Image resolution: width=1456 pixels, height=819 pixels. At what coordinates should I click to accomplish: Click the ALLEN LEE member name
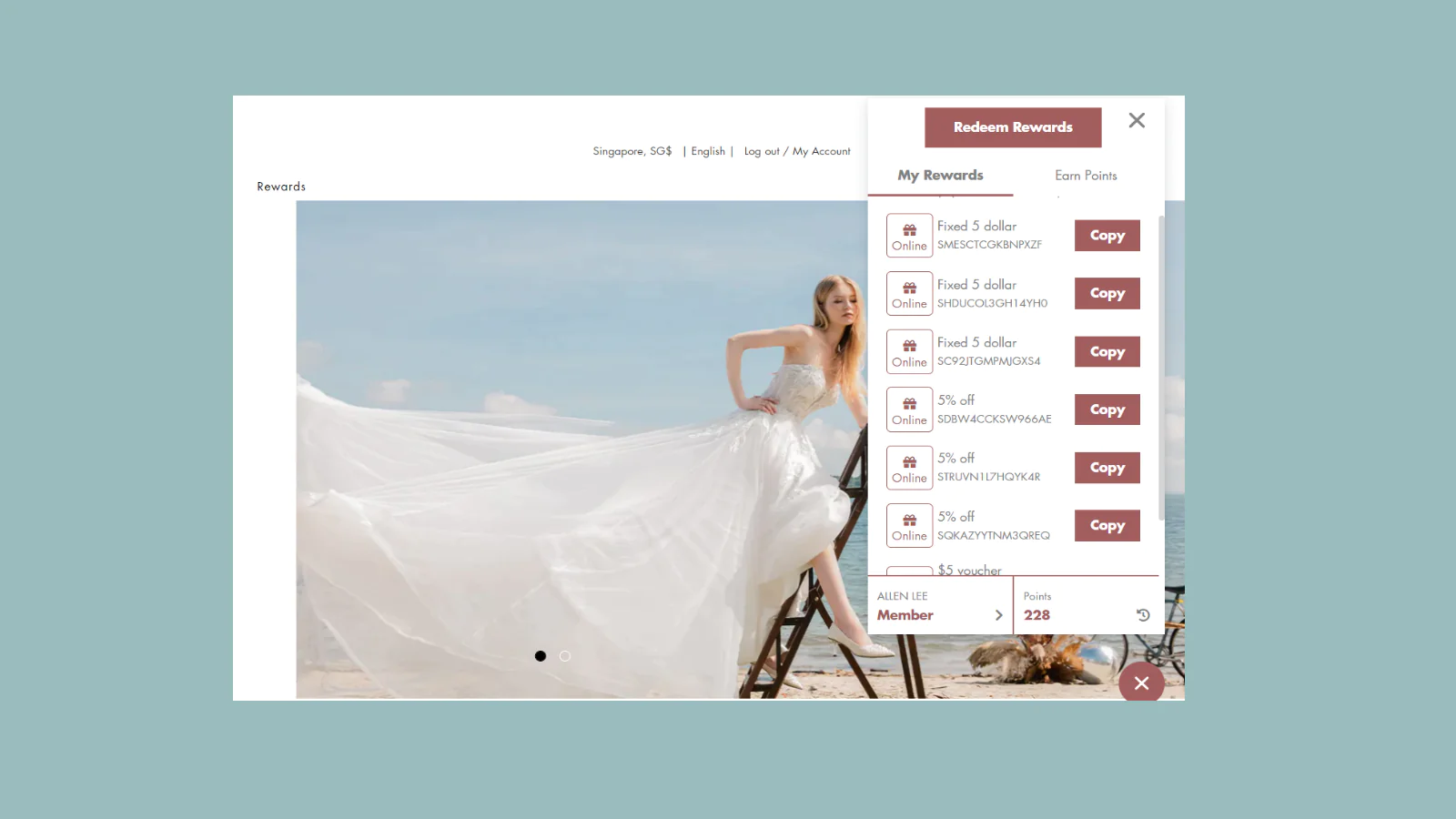click(x=903, y=596)
